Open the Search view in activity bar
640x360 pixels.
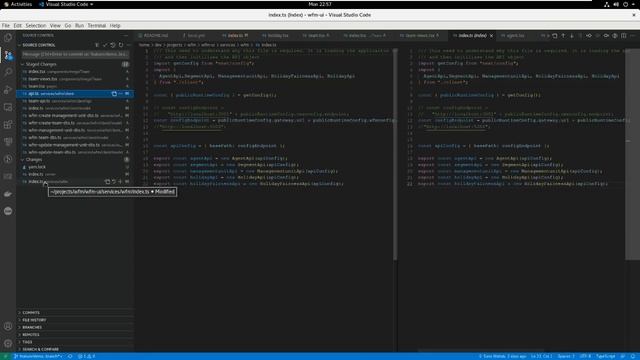[x=8, y=72]
